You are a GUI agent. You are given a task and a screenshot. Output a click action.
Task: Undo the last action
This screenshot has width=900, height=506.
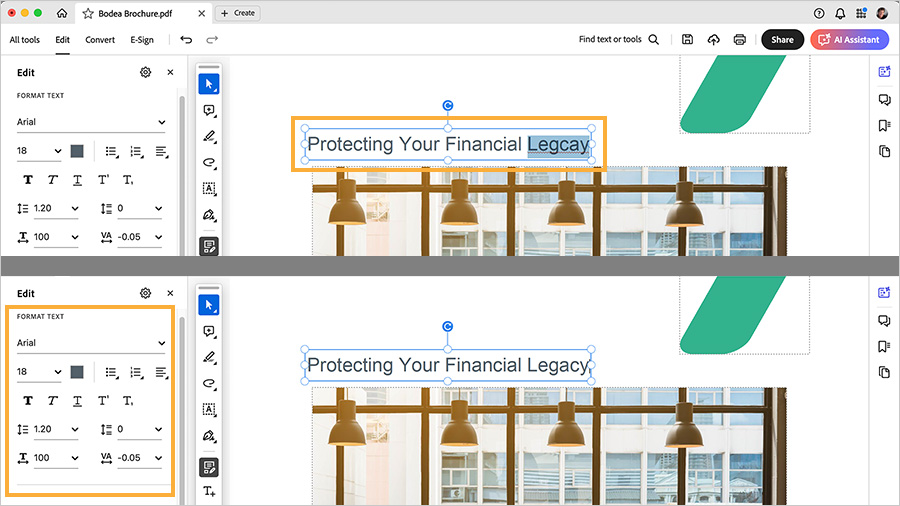coord(186,40)
